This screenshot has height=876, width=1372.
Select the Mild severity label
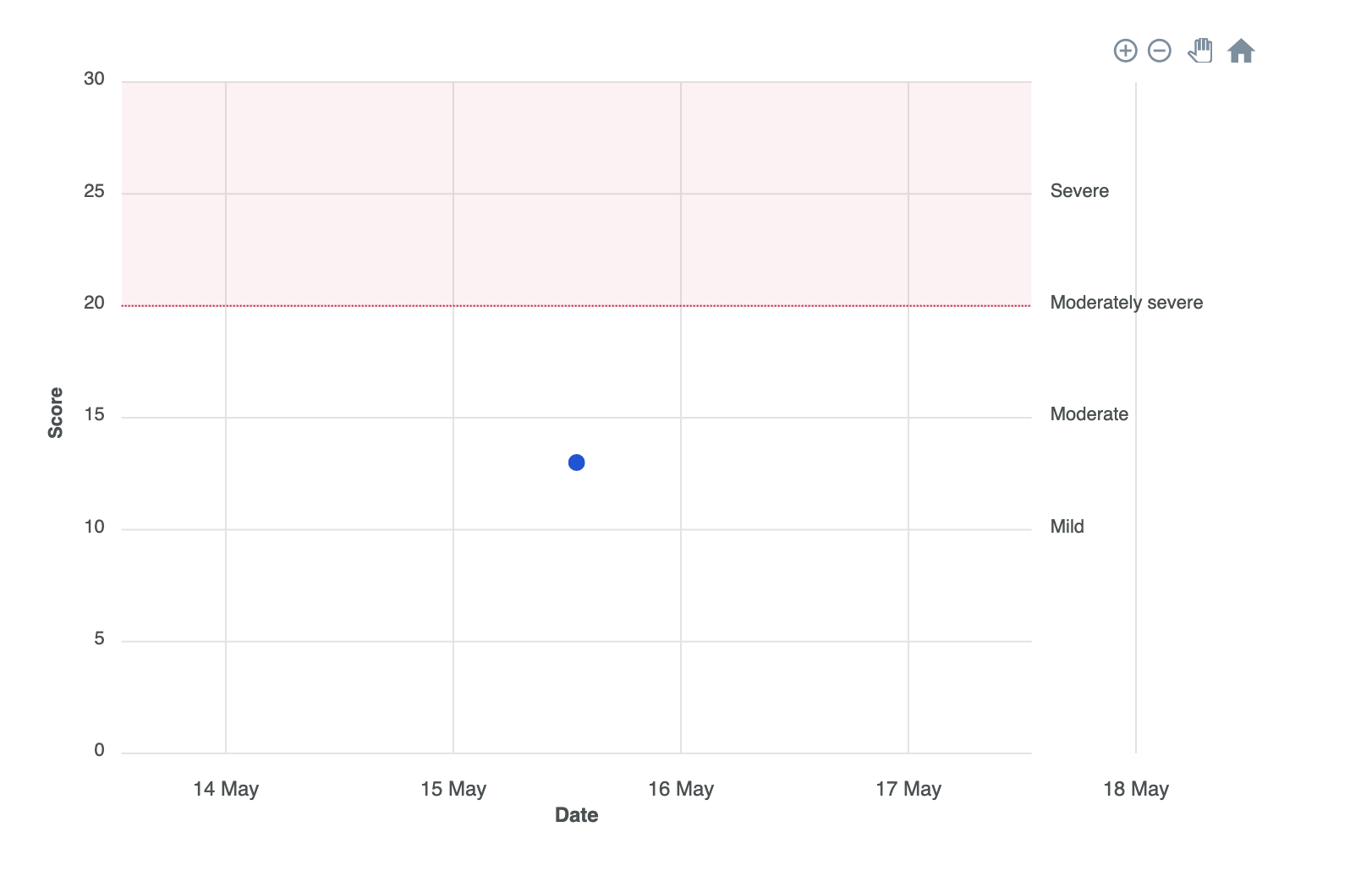1067,526
